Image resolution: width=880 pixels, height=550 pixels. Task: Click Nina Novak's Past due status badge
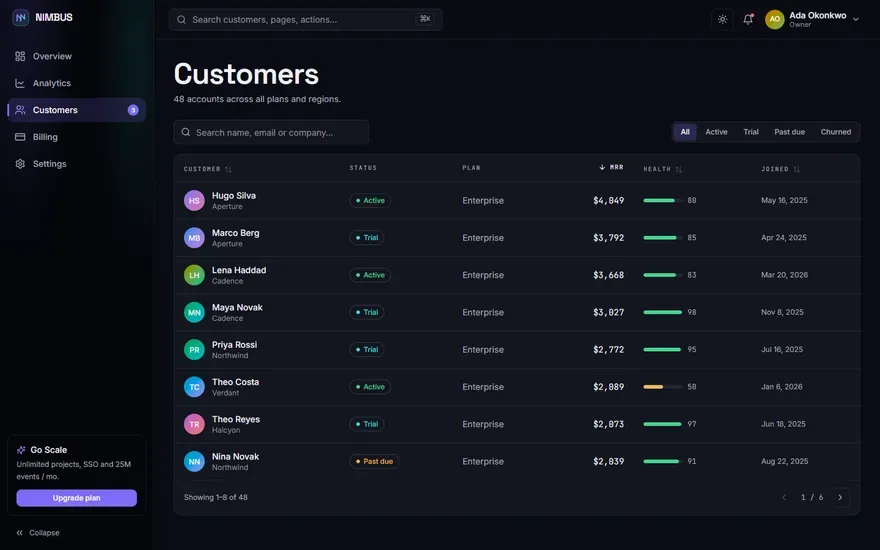[x=374, y=461]
